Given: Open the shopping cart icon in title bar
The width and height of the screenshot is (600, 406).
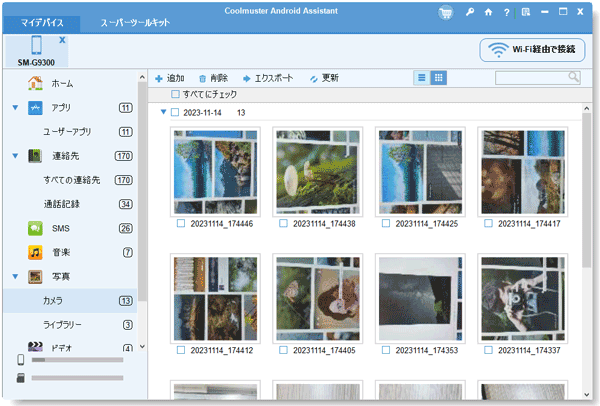Looking at the screenshot, I should (x=445, y=13).
